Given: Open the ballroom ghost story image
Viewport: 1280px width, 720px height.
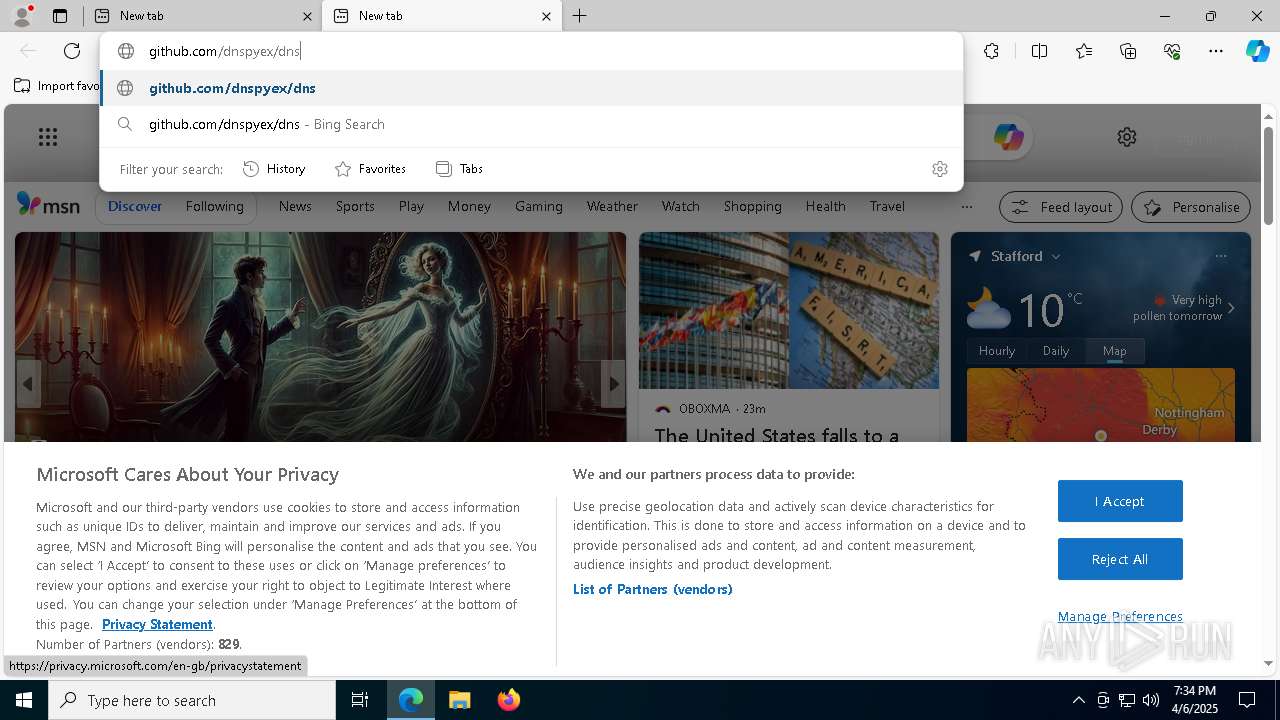Looking at the screenshot, I should [320, 337].
